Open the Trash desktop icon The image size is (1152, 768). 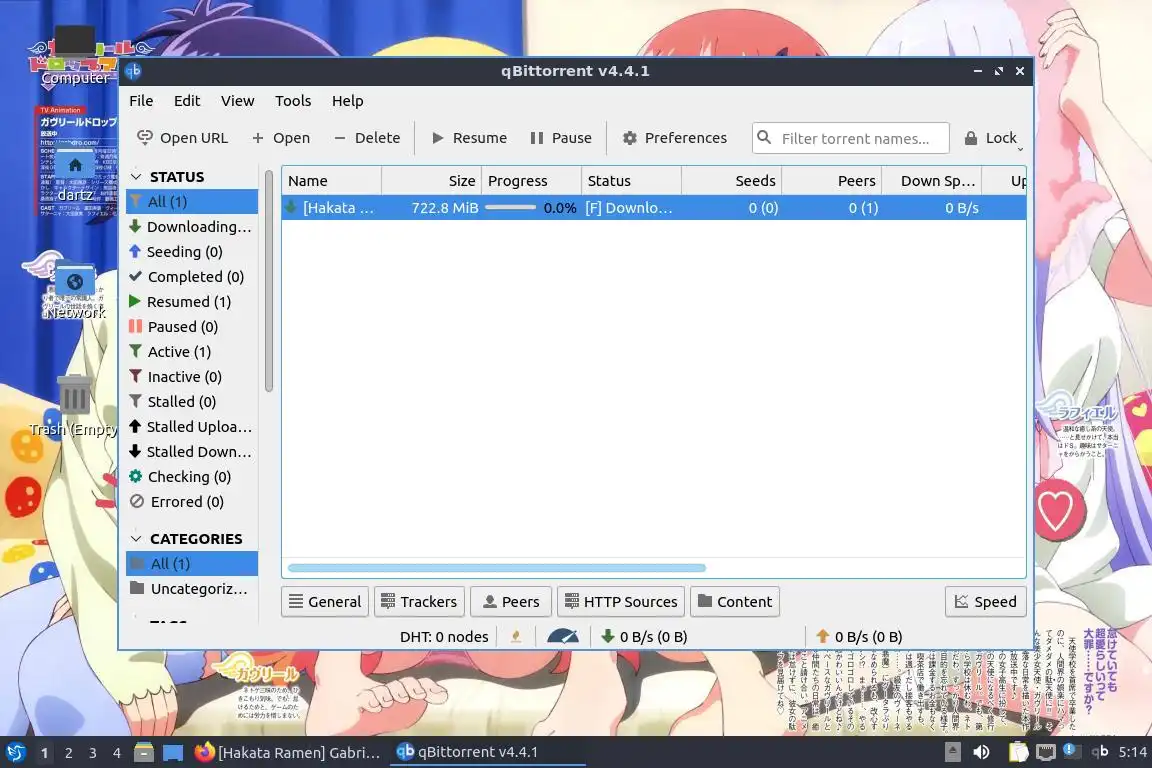point(73,406)
